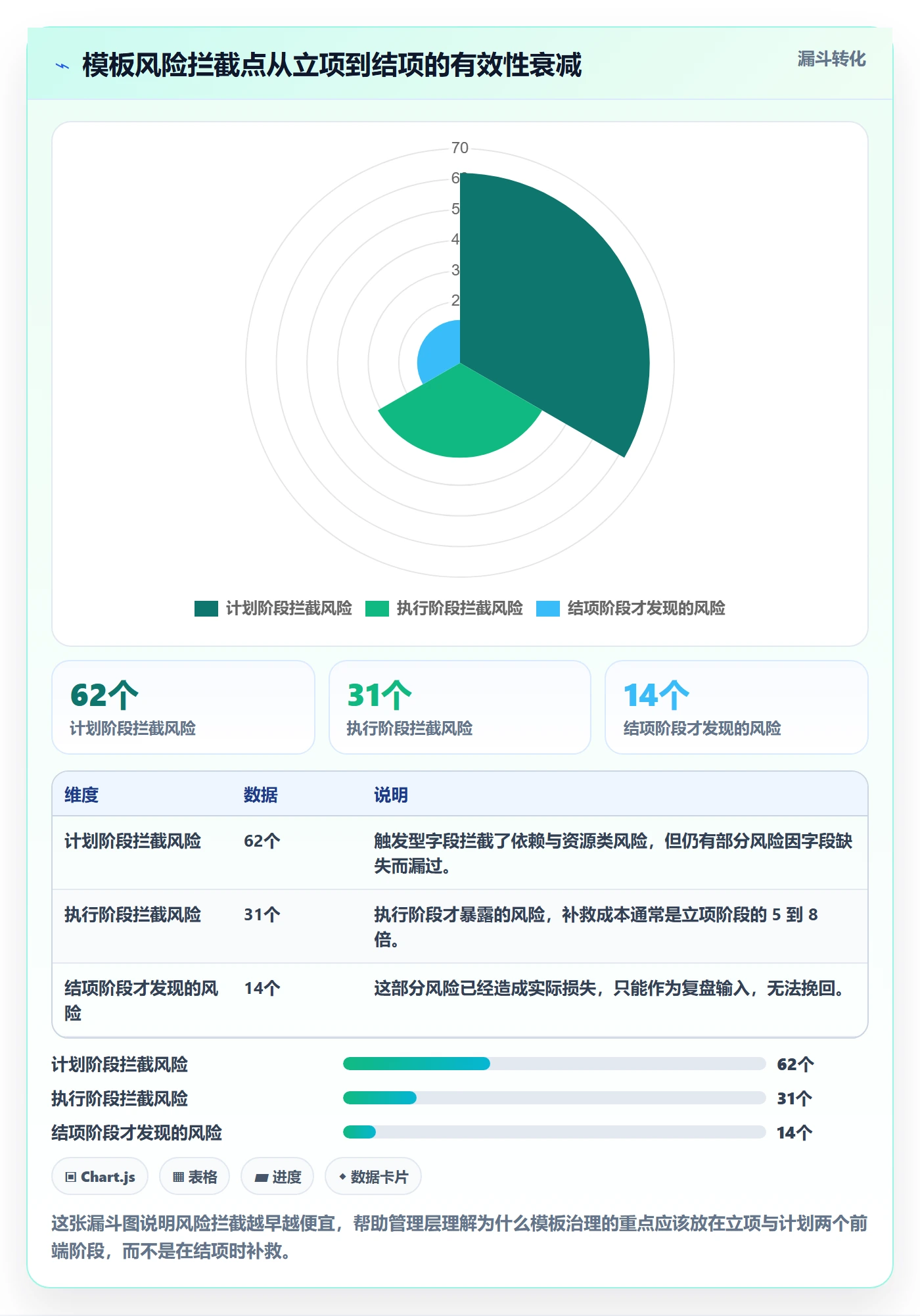The width and height of the screenshot is (920, 1316).
Task: Click the lightning icon beside the title
Action: [x=62, y=66]
